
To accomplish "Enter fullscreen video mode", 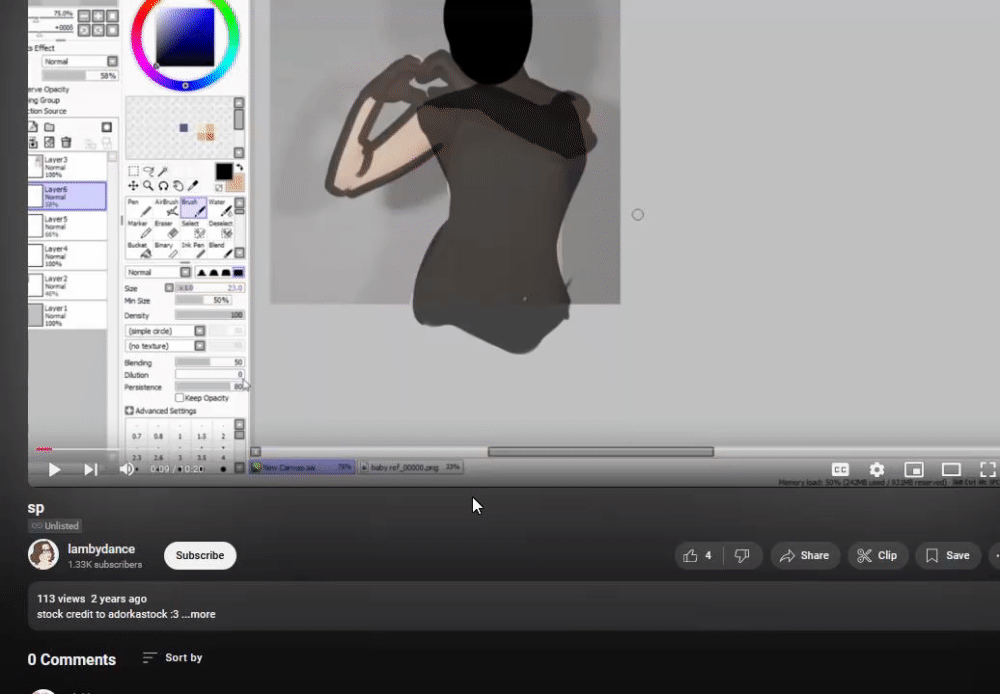I will point(988,469).
